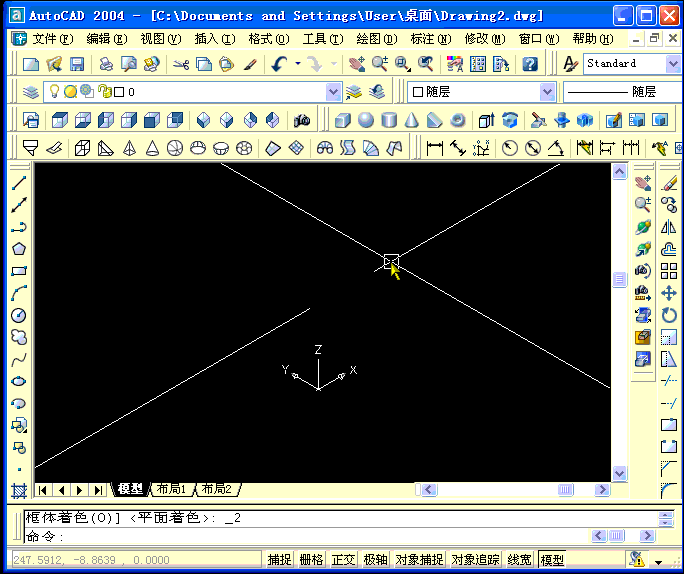684x574 pixels.
Task: Go to the first layout tab arrow
Action: 43,490
